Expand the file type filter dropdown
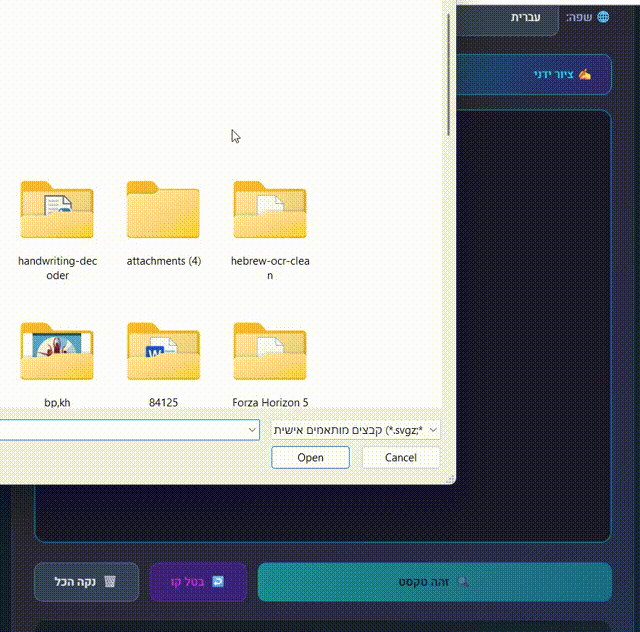 433,430
